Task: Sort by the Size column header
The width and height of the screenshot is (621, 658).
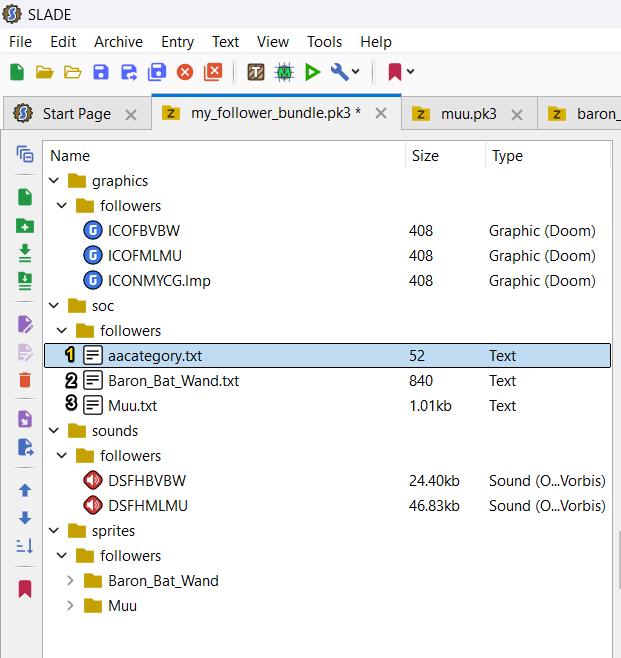Action: 445,156
